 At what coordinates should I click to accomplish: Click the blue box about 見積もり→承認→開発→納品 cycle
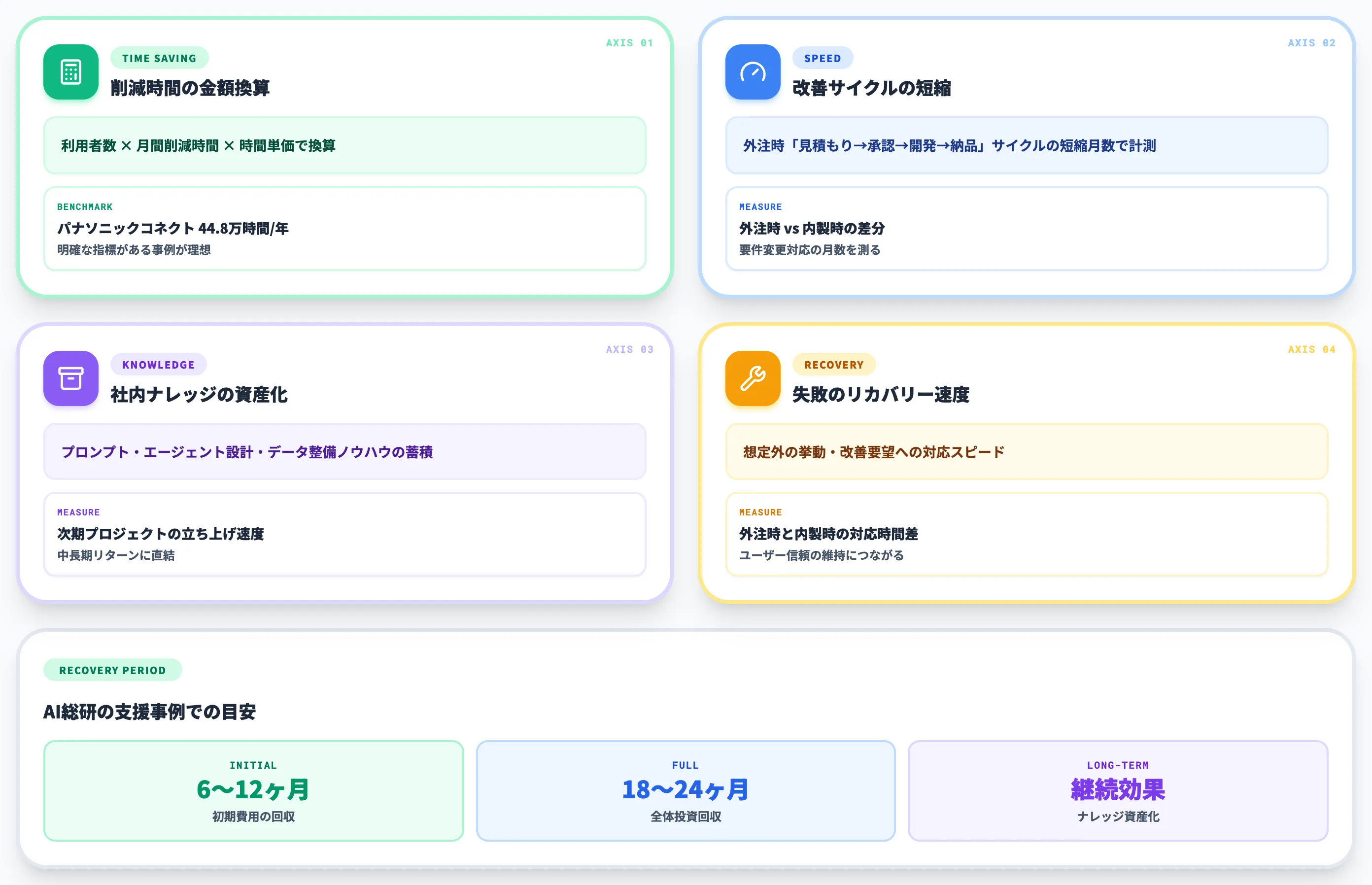[1027, 145]
